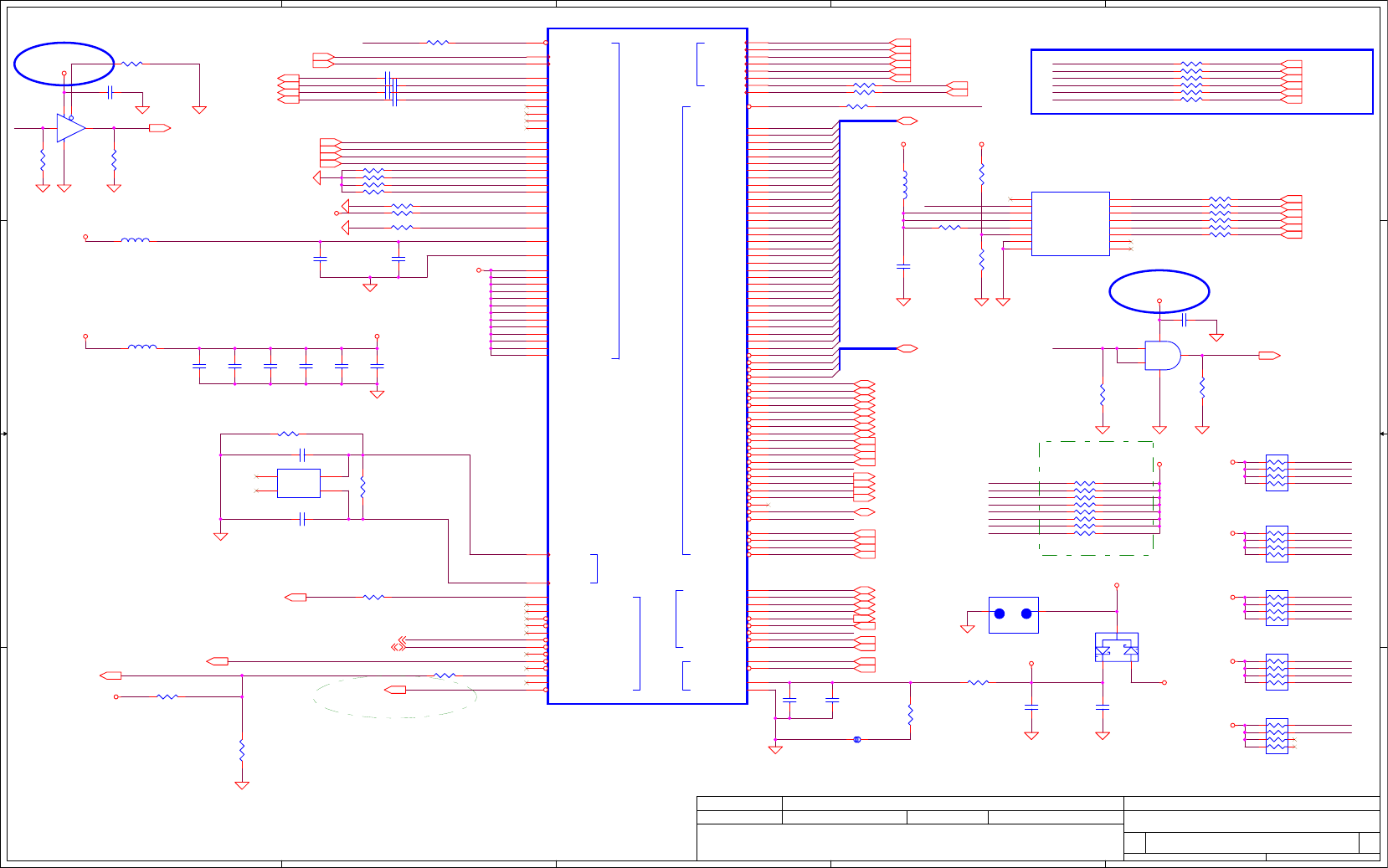
Task: Select the triangular buffer amplifier symbol
Action: pyautogui.click(x=70, y=128)
